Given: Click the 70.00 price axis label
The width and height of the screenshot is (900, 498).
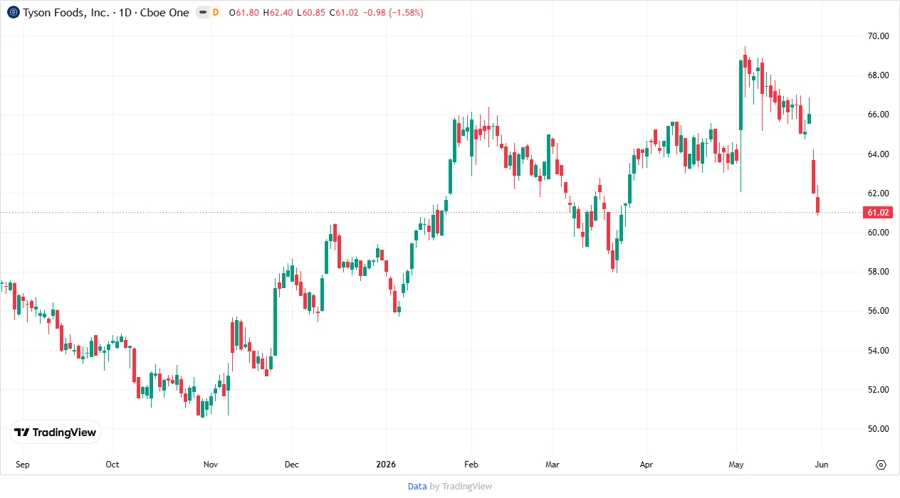Looking at the screenshot, I should pos(878,36).
